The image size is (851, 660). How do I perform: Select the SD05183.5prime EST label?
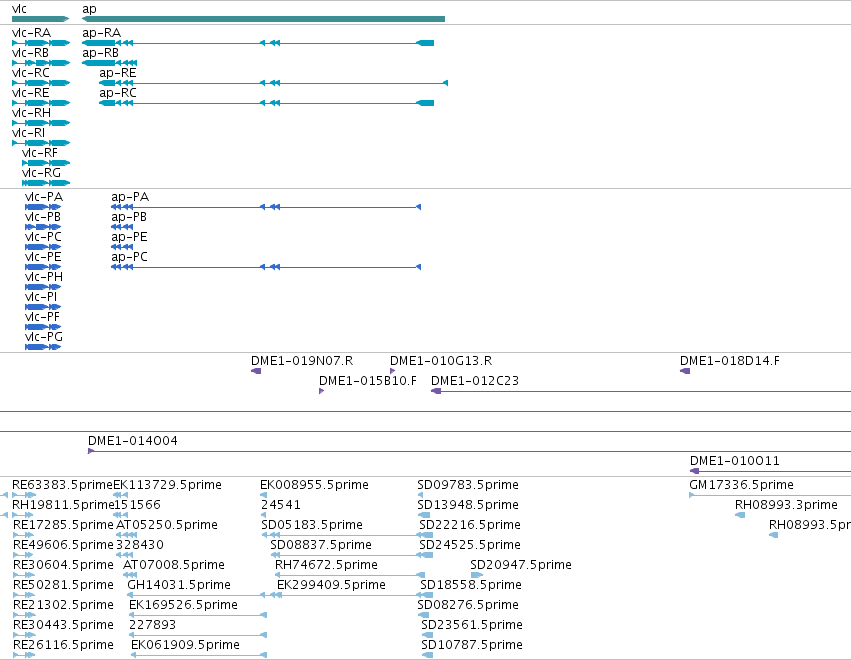(x=312, y=525)
